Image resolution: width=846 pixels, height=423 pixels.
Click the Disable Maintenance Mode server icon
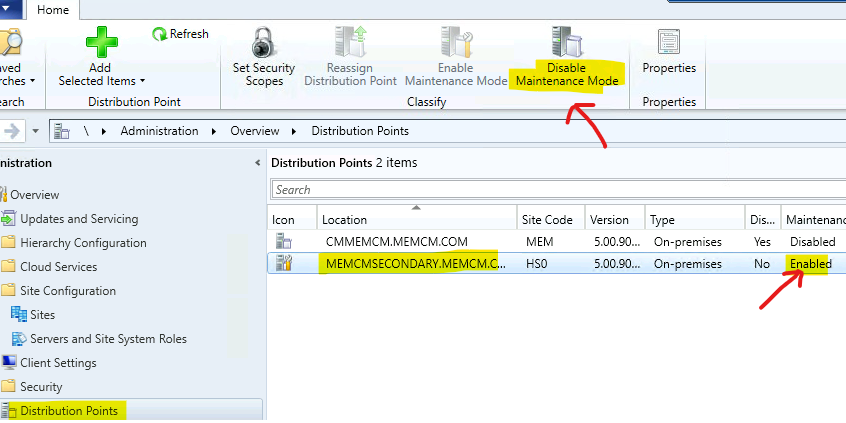click(x=567, y=43)
